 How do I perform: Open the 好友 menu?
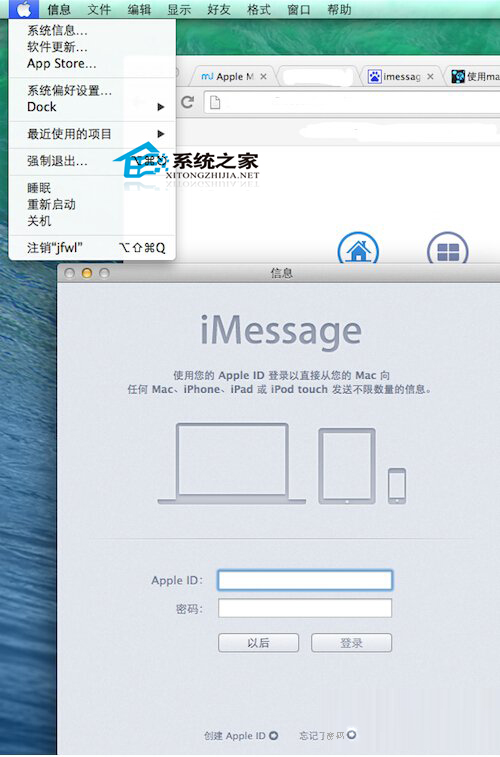[219, 9]
